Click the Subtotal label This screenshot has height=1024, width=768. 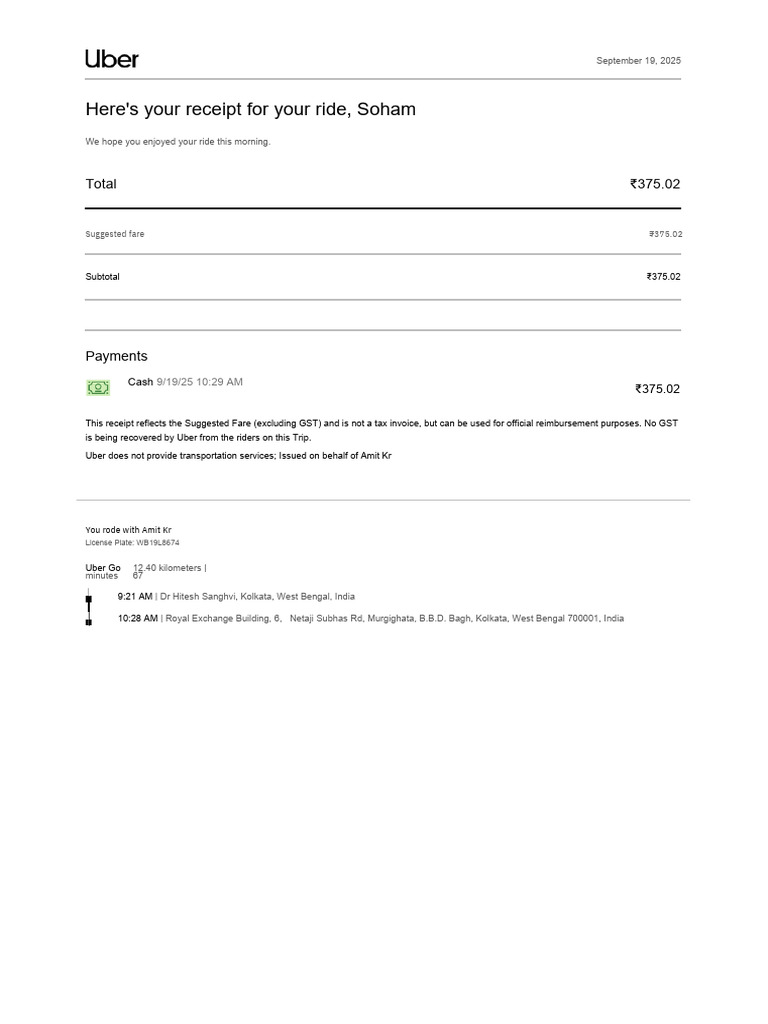[103, 277]
